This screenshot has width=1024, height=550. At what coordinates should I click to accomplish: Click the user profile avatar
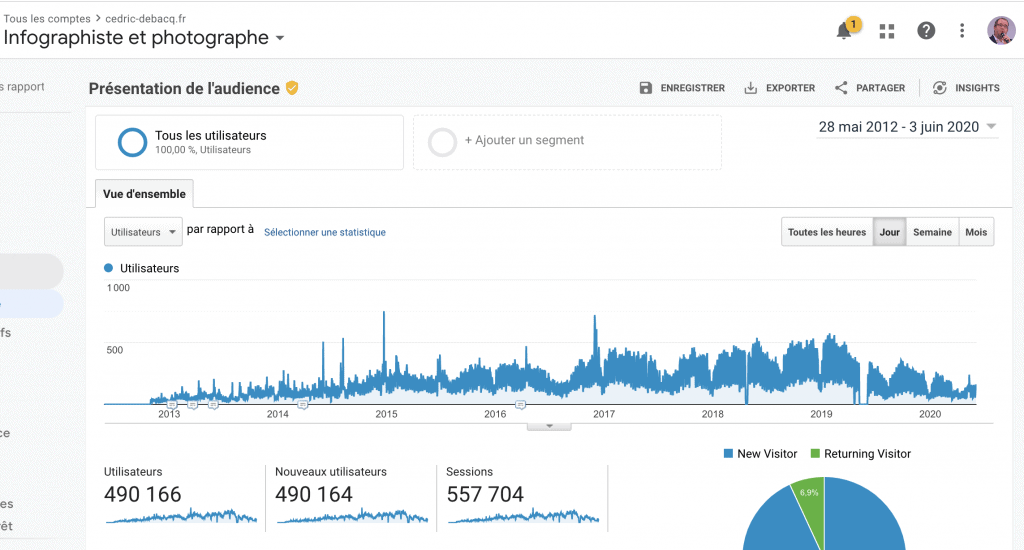click(1000, 31)
